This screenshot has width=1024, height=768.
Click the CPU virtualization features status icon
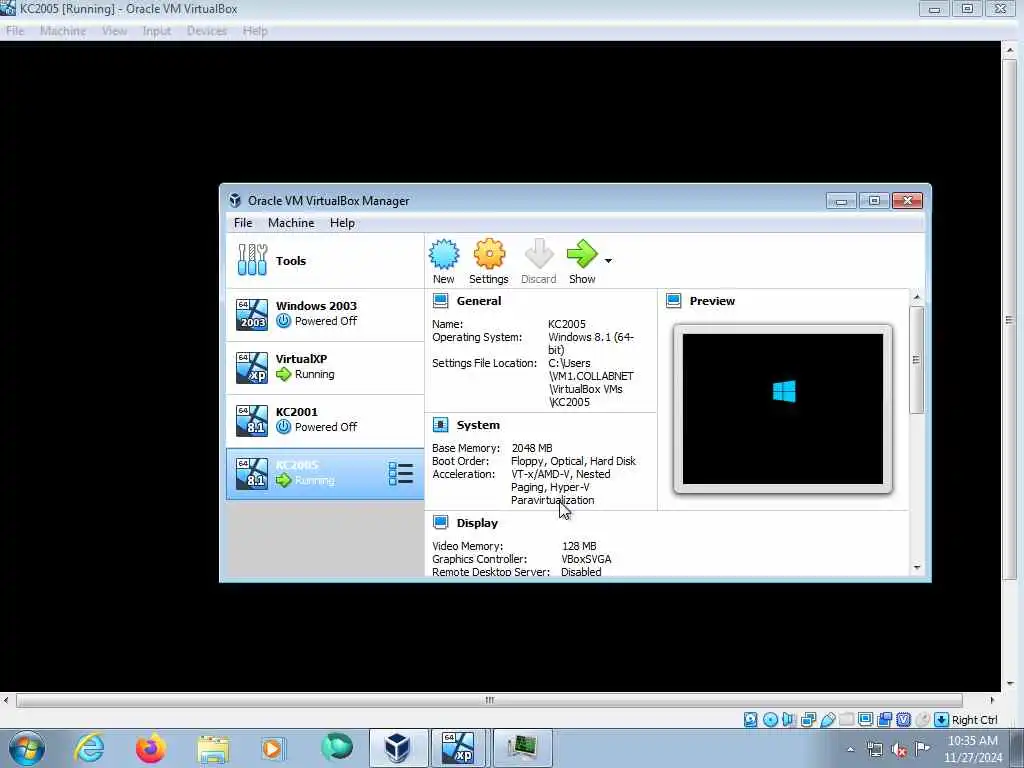[903, 720]
